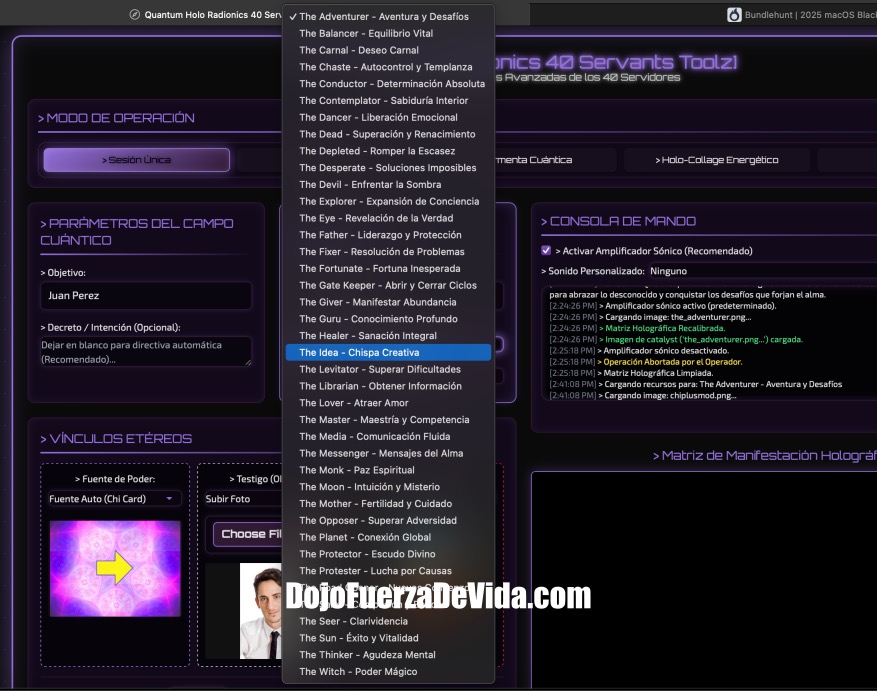Select highlighted The Idea - Chispa Creativa
The width and height of the screenshot is (877, 691).
click(x=388, y=352)
